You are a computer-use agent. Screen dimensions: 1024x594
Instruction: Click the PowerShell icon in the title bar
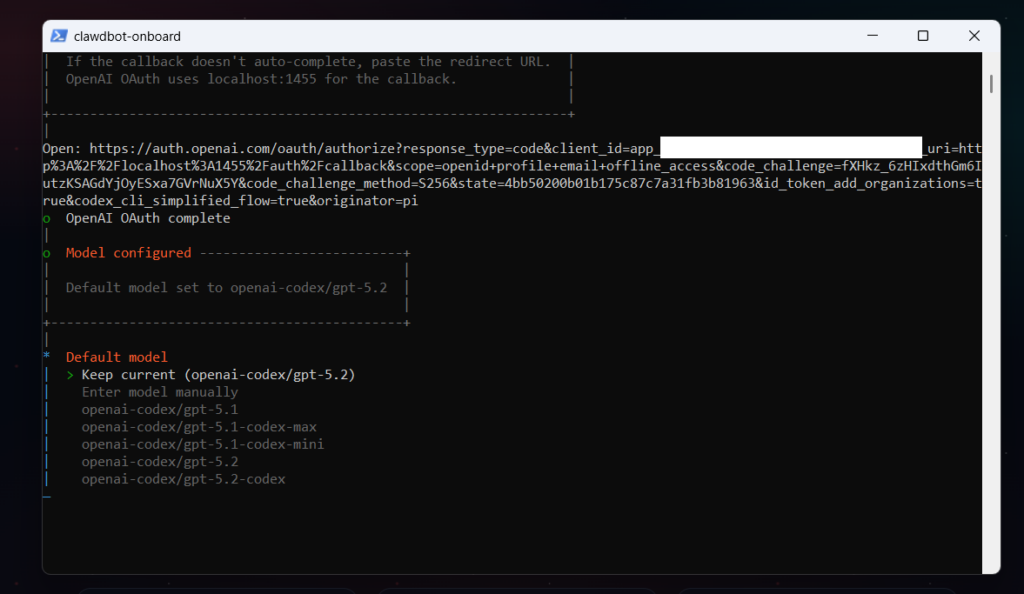58,36
